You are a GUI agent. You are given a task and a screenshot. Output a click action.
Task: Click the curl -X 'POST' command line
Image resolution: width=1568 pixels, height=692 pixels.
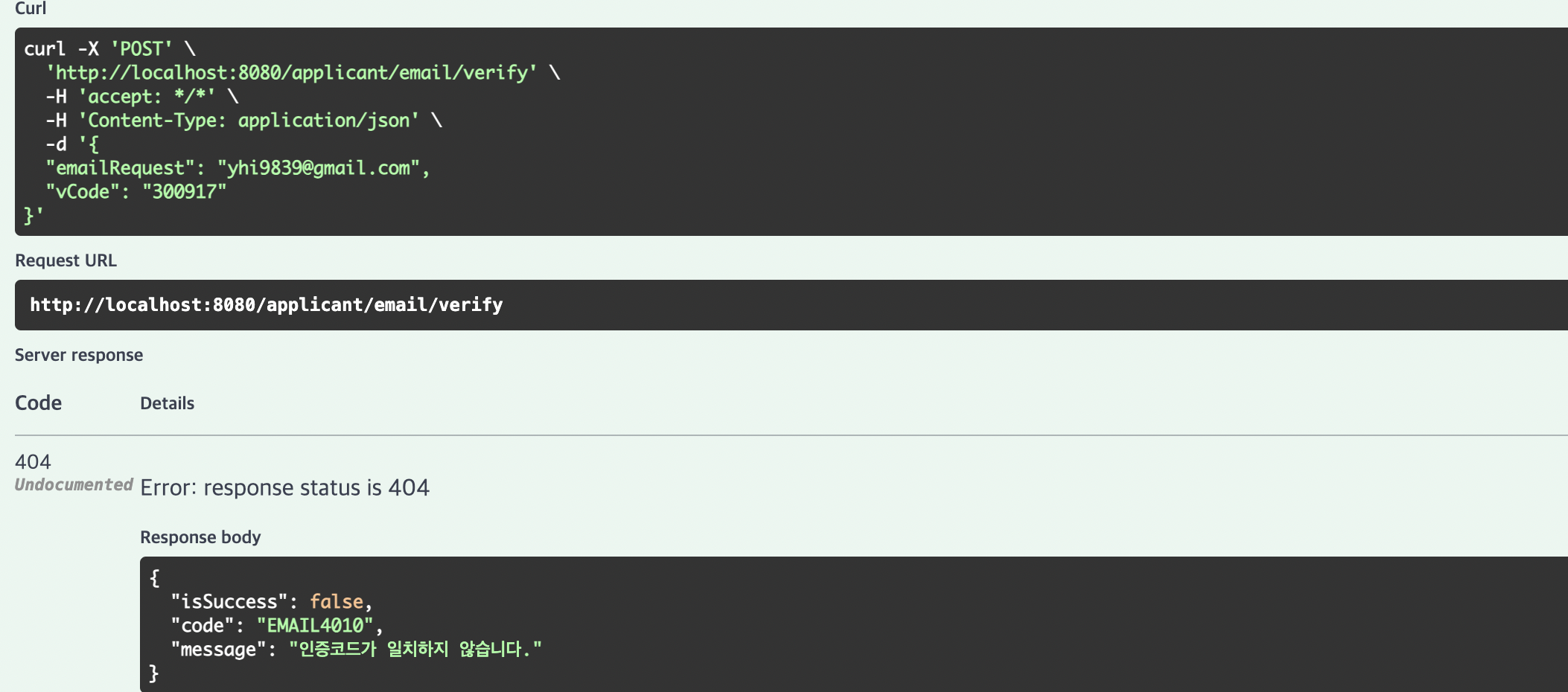(109, 49)
